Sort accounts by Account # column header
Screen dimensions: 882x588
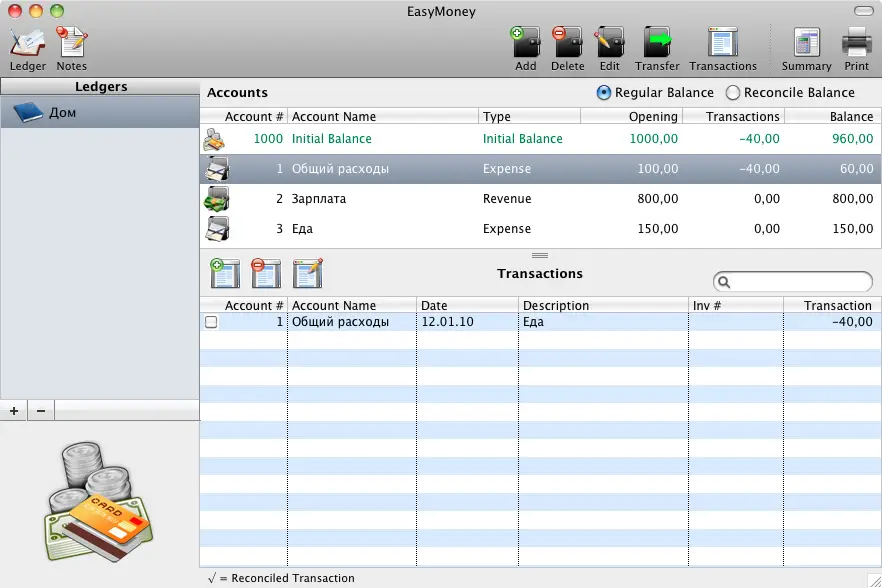click(x=244, y=116)
